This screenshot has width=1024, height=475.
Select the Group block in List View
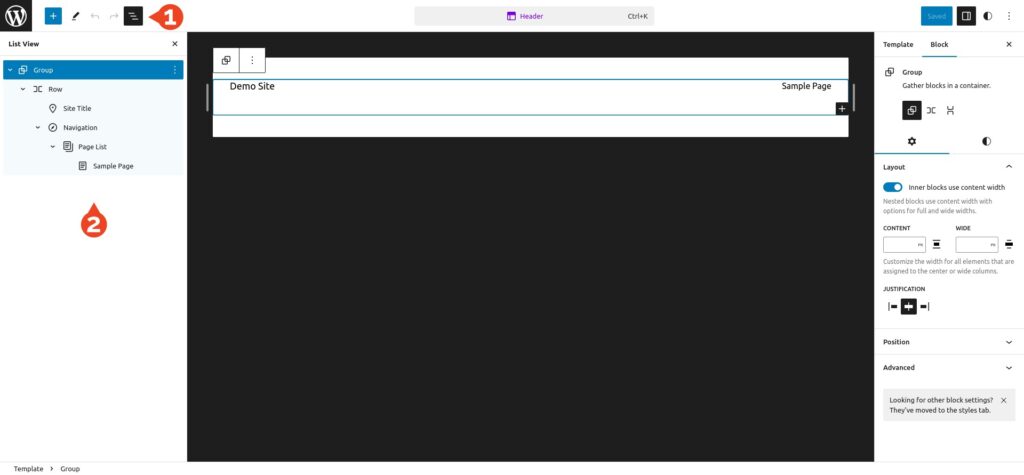(93, 70)
